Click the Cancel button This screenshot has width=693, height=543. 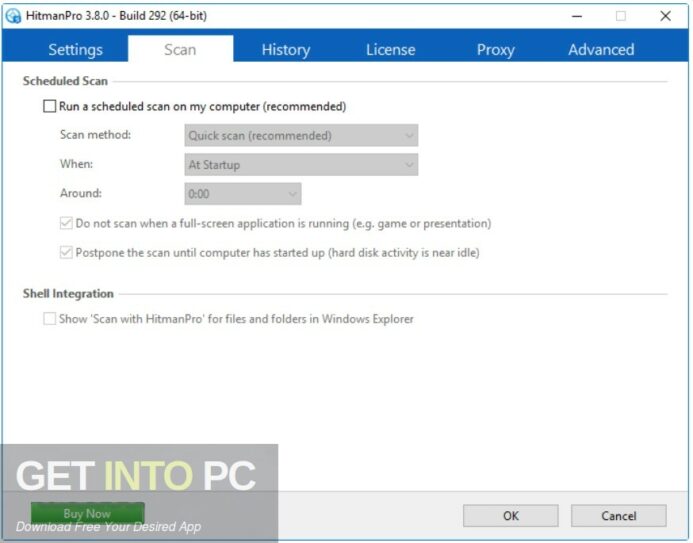point(618,516)
